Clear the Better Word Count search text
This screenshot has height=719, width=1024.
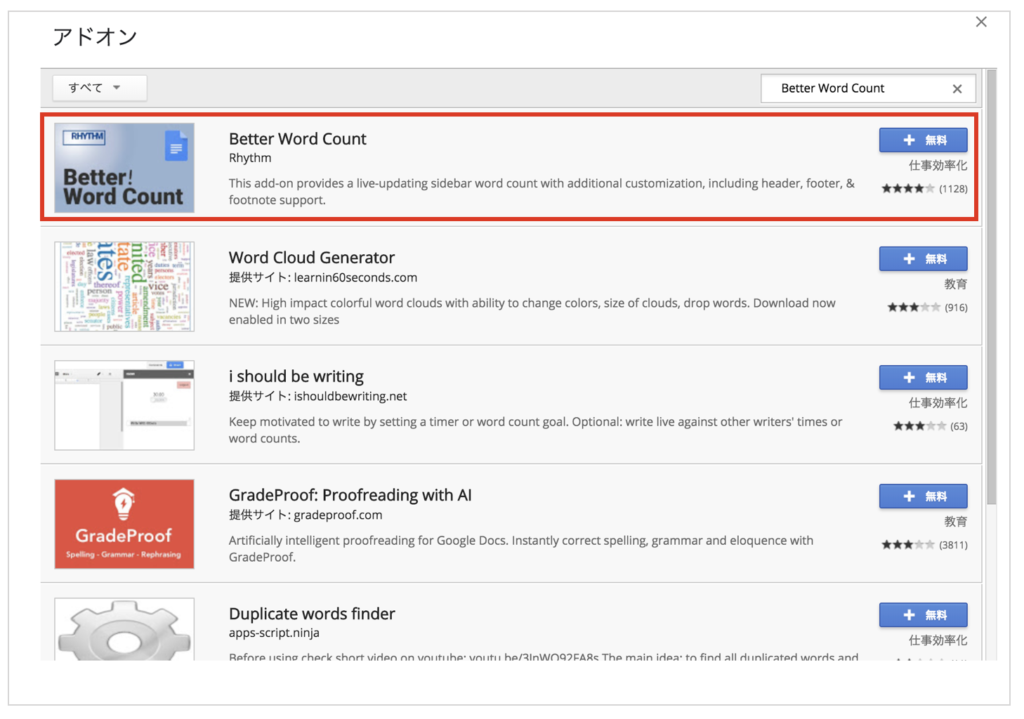(x=957, y=89)
